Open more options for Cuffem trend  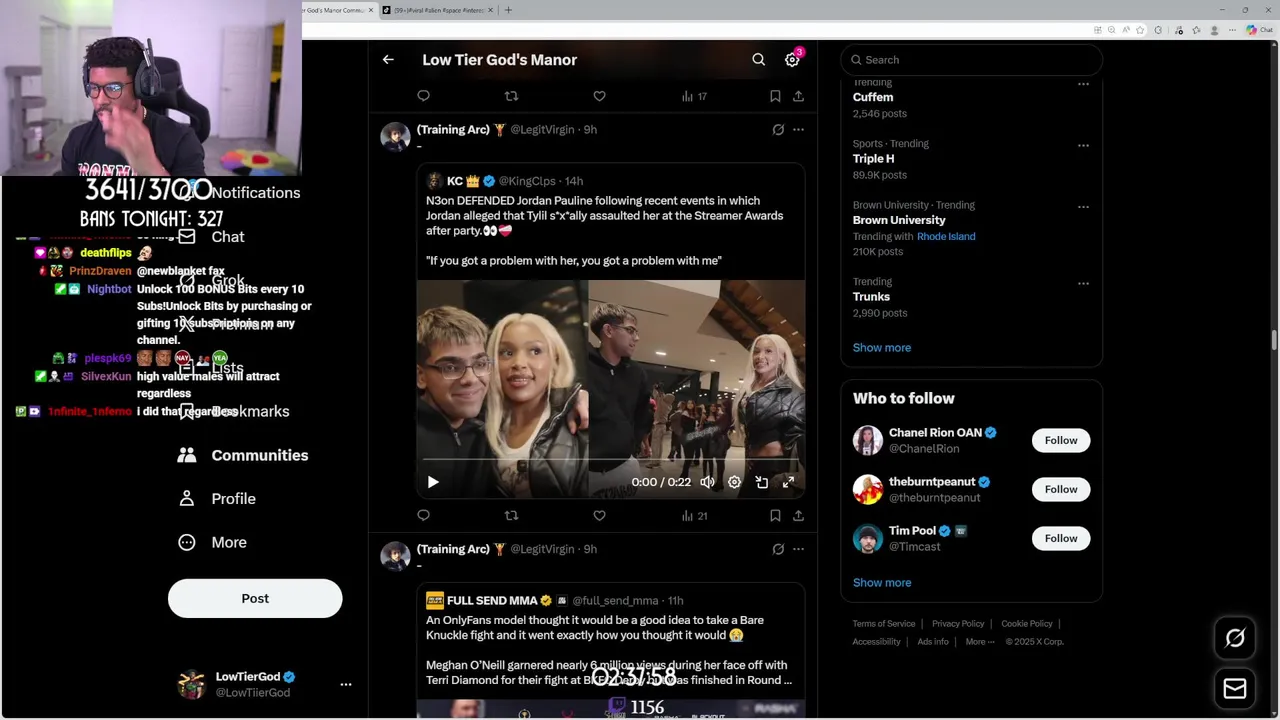pyautogui.click(x=1083, y=84)
